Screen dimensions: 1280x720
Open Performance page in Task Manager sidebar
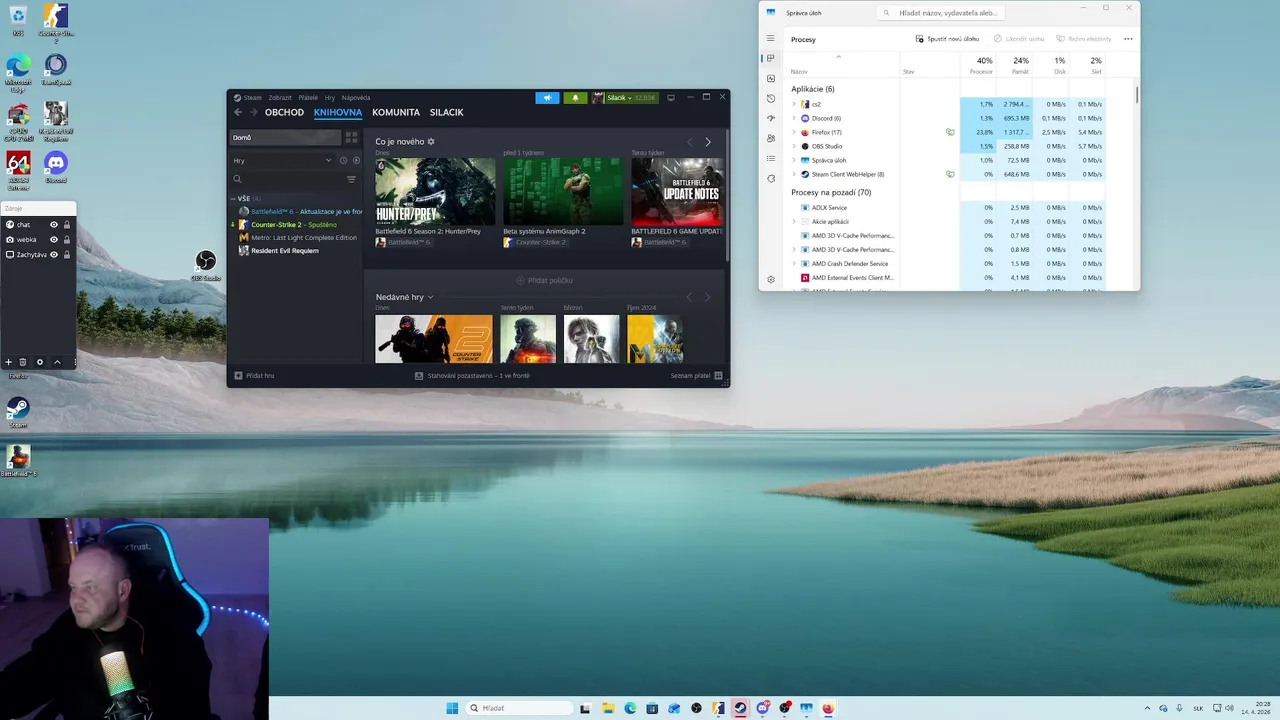(770, 78)
